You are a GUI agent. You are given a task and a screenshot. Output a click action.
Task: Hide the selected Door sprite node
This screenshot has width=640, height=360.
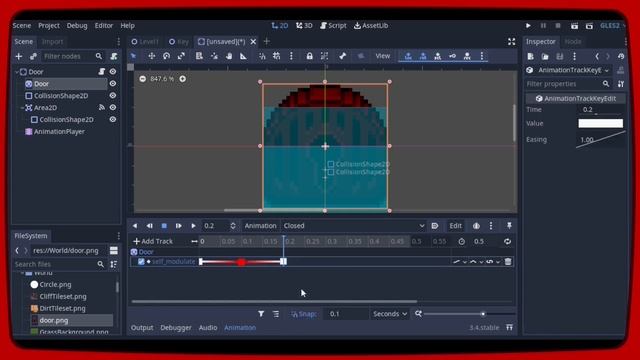tap(113, 84)
